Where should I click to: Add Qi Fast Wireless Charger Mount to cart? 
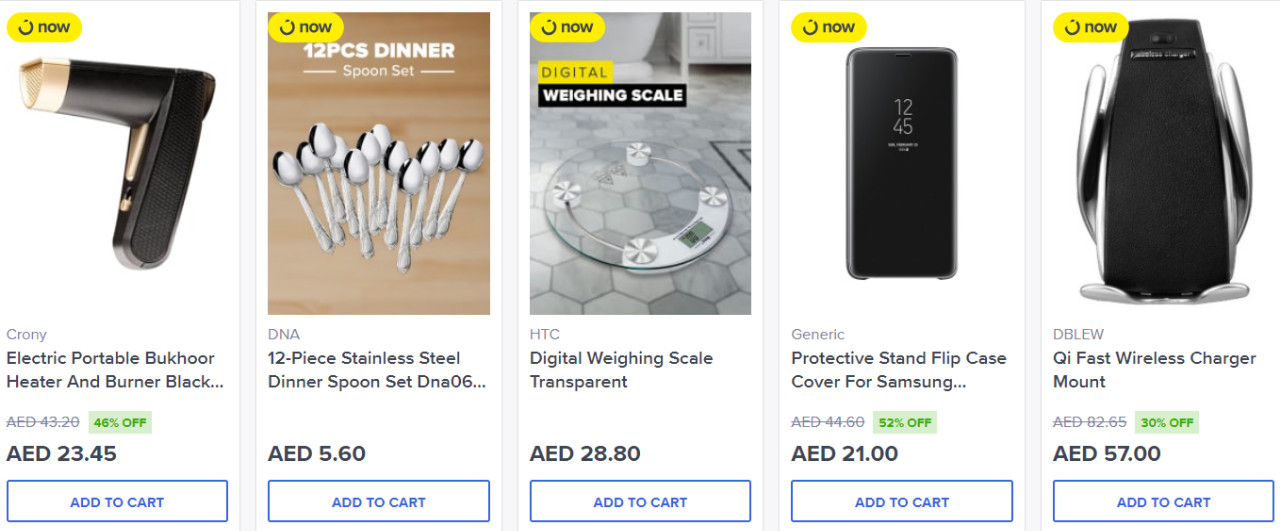1163,502
